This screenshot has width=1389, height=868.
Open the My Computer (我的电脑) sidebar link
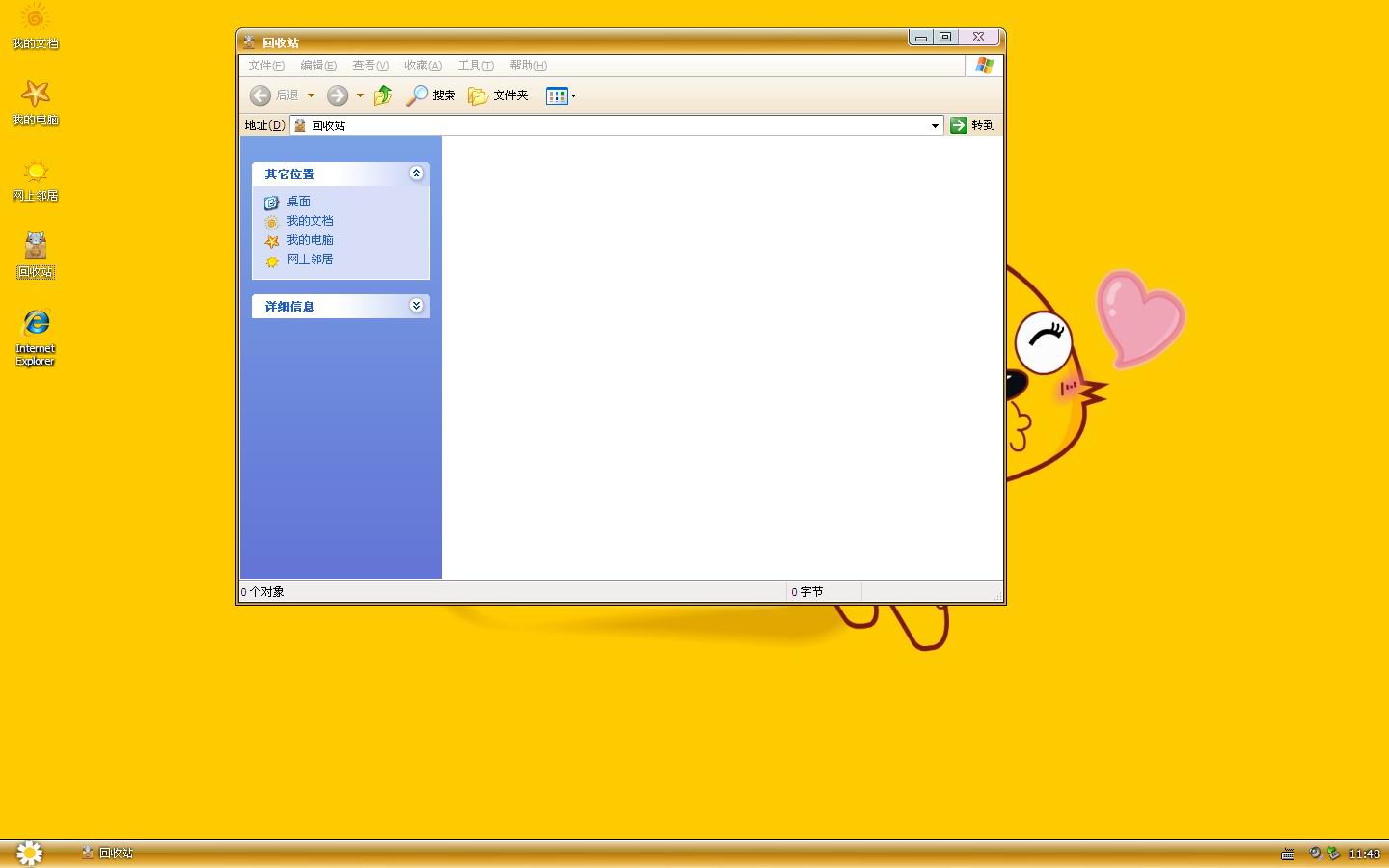point(310,240)
